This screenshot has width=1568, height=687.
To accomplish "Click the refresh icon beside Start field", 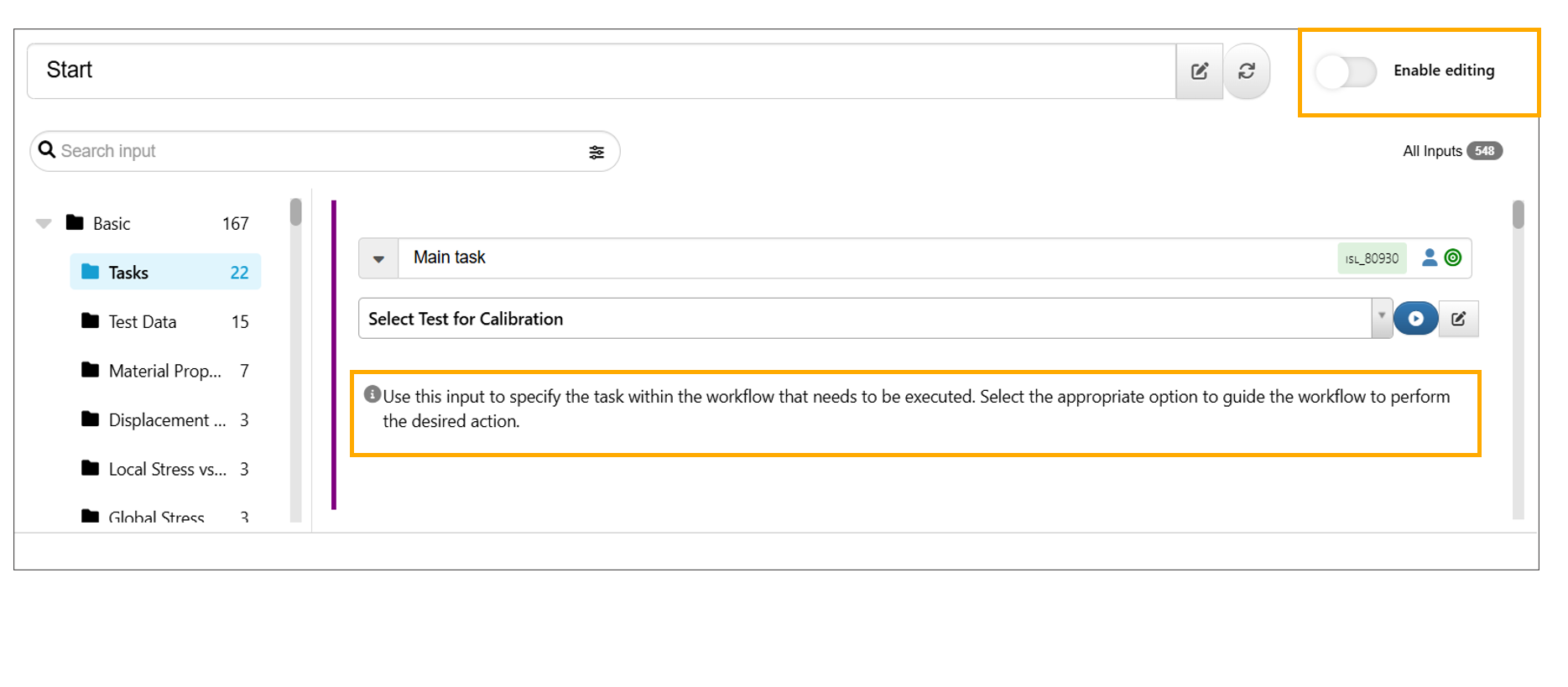I will pos(1247,71).
